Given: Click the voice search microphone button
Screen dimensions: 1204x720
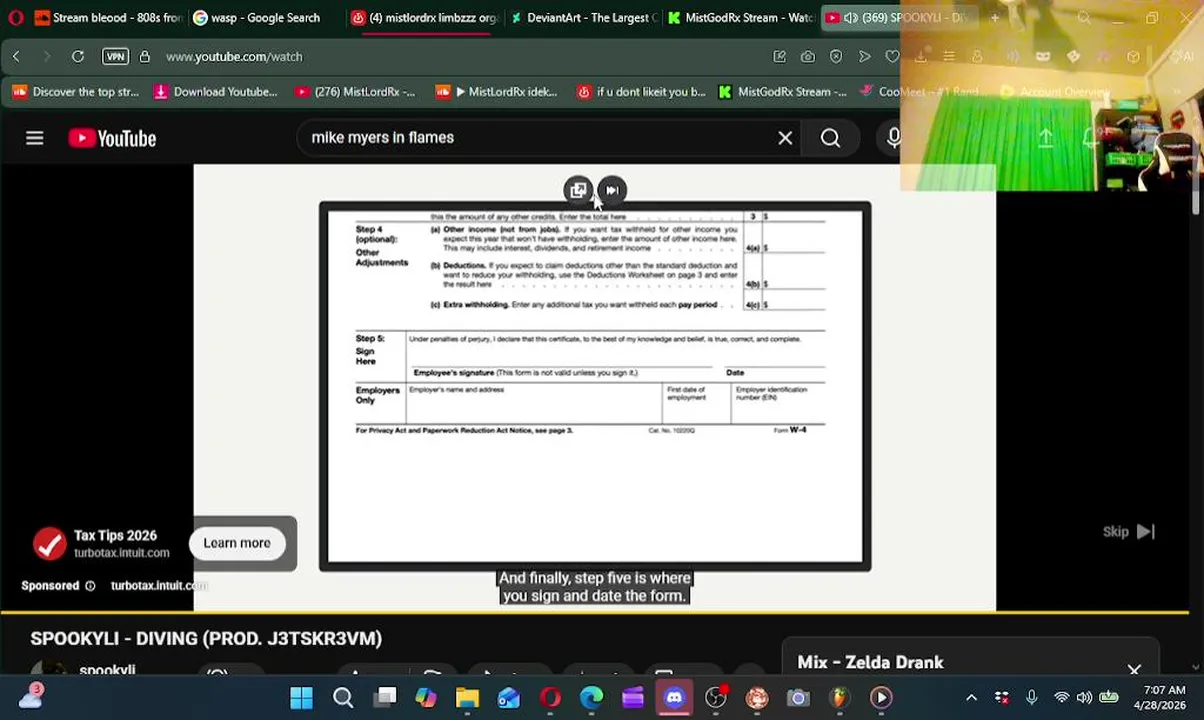Looking at the screenshot, I should (x=893, y=138).
